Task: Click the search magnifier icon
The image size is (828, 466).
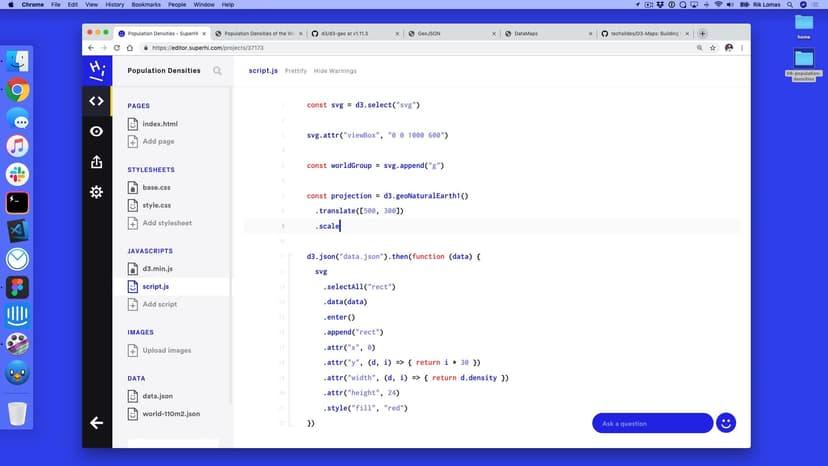Action: click(218, 71)
